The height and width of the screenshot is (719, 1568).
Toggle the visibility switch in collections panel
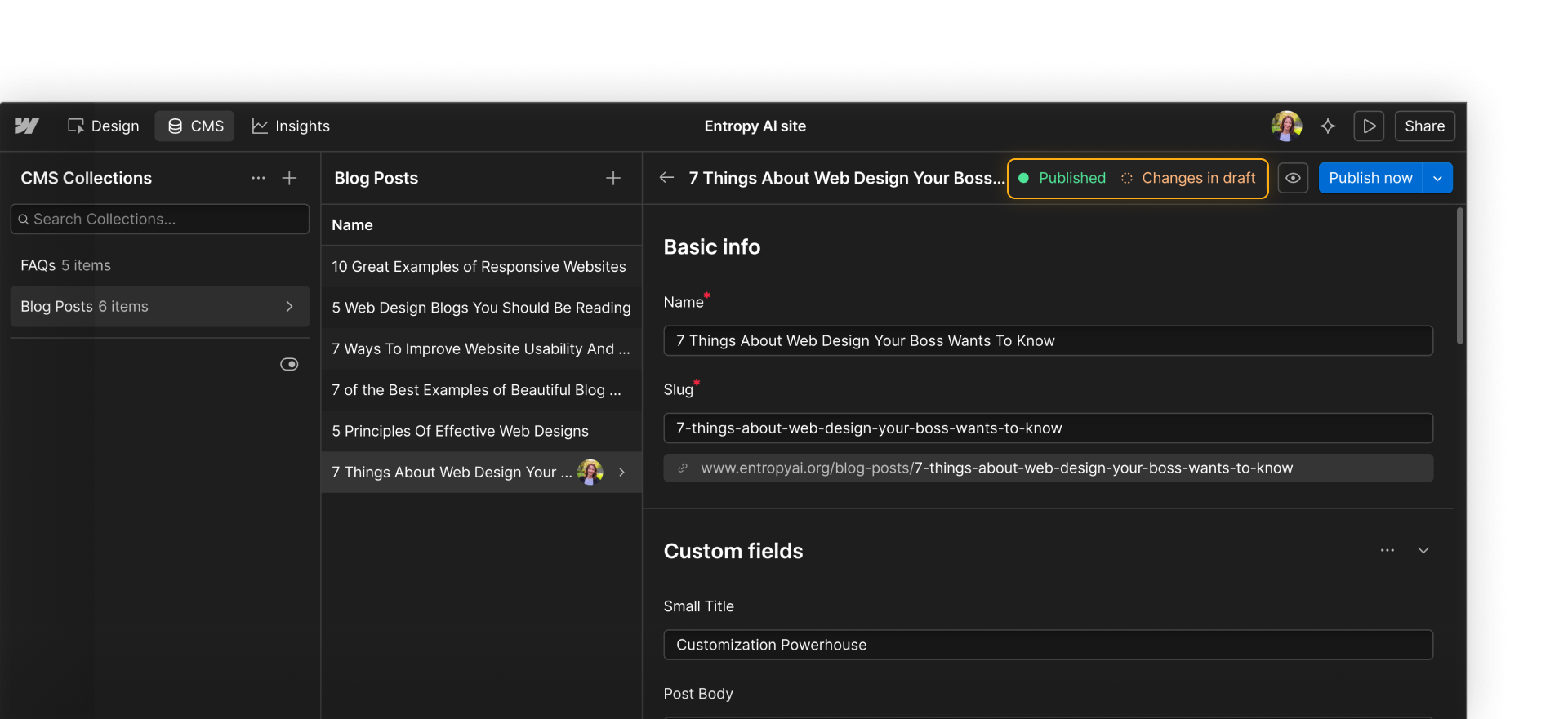click(289, 364)
